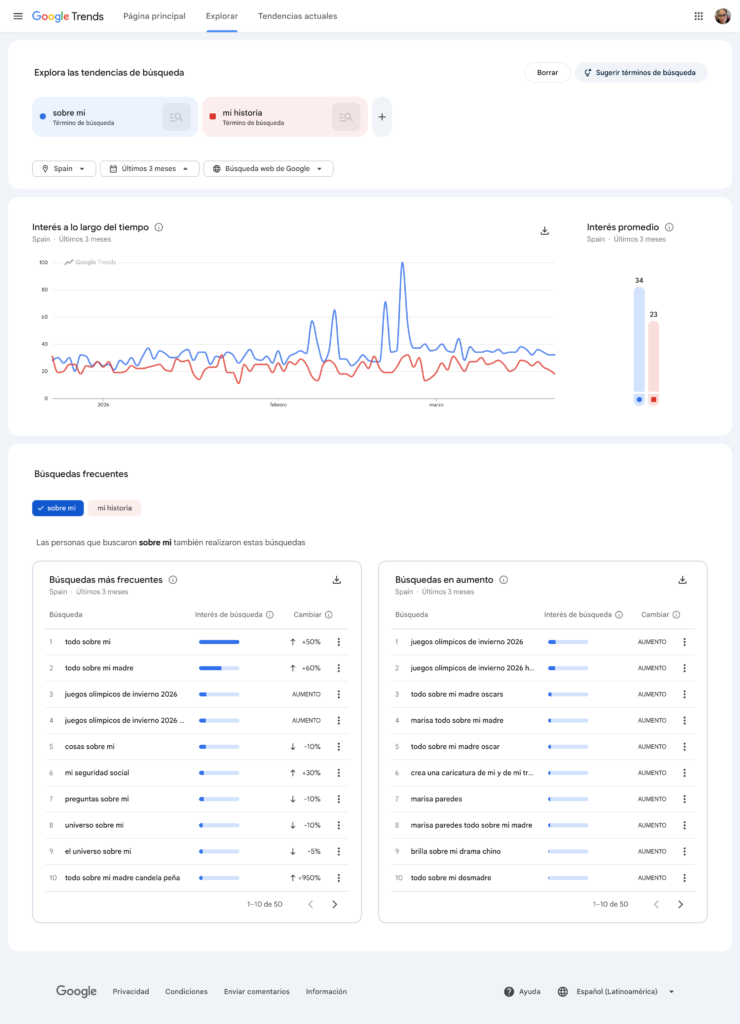Open the 'Últimos 3 meses' time range dropdown
This screenshot has width=740, height=1024.
point(150,168)
